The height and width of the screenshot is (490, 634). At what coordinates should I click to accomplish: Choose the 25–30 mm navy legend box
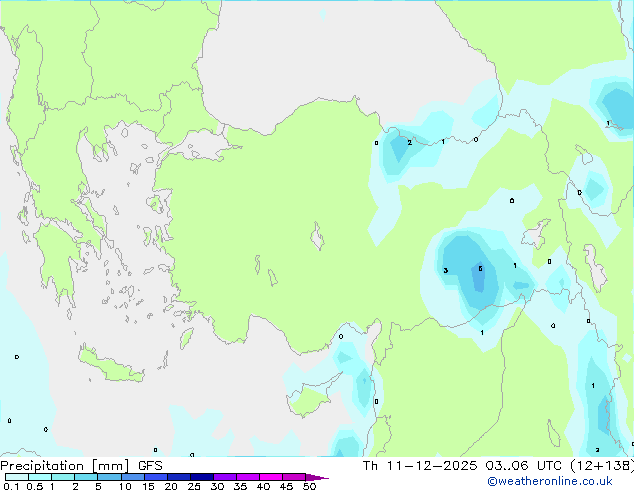(x=201, y=477)
